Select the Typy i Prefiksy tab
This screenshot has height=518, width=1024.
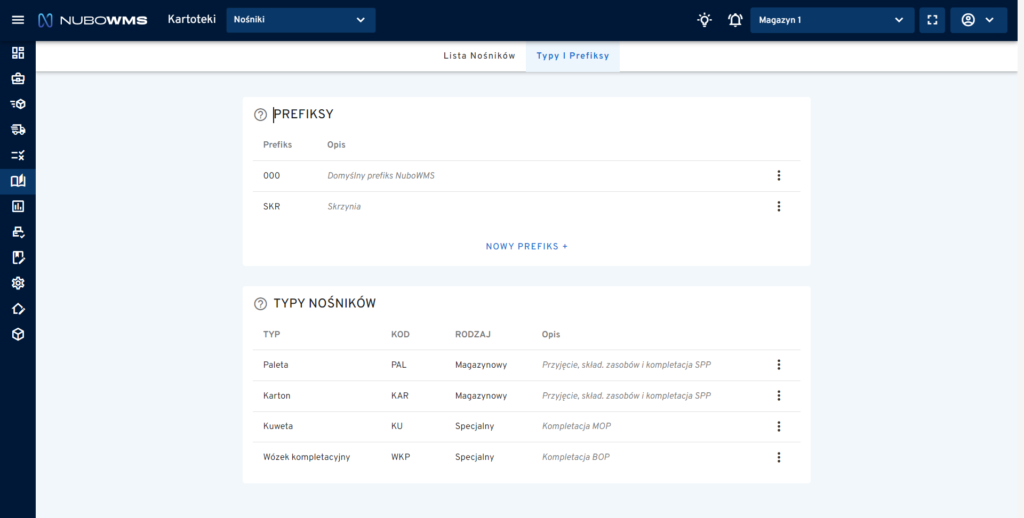[573, 56]
